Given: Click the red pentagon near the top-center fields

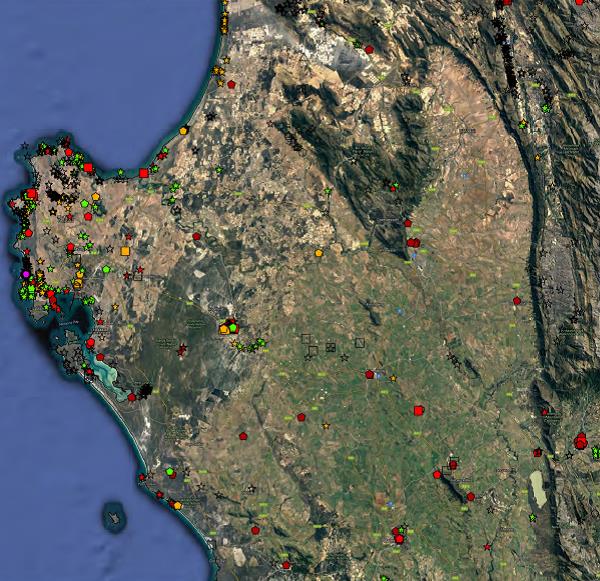Looking at the screenshot, I should coord(370,48).
